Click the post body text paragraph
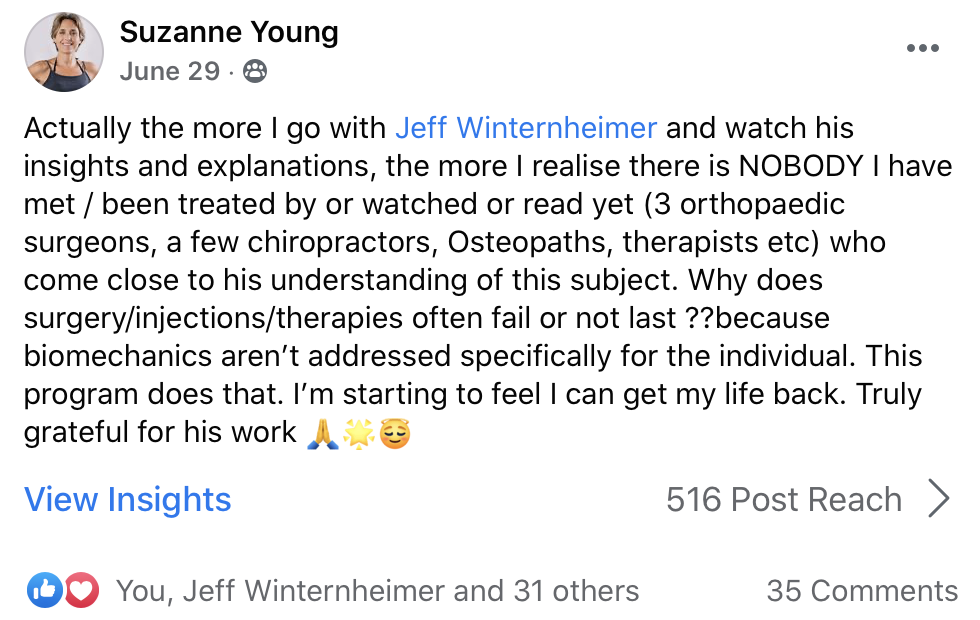The image size is (980, 620). (488, 280)
